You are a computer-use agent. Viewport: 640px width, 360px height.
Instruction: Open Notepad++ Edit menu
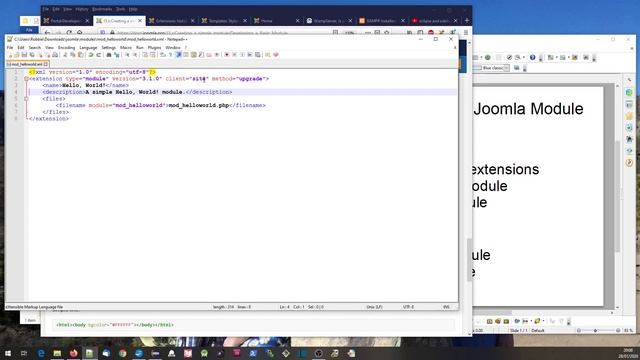(21, 48)
